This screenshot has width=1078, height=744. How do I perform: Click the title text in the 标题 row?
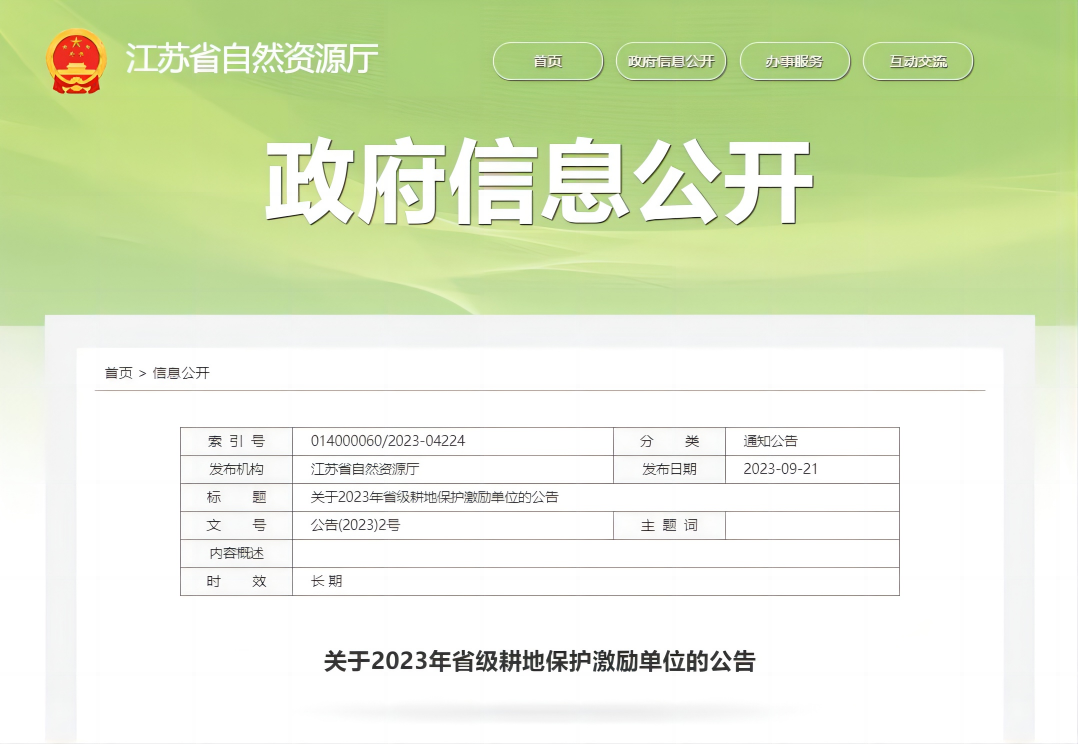[434, 497]
